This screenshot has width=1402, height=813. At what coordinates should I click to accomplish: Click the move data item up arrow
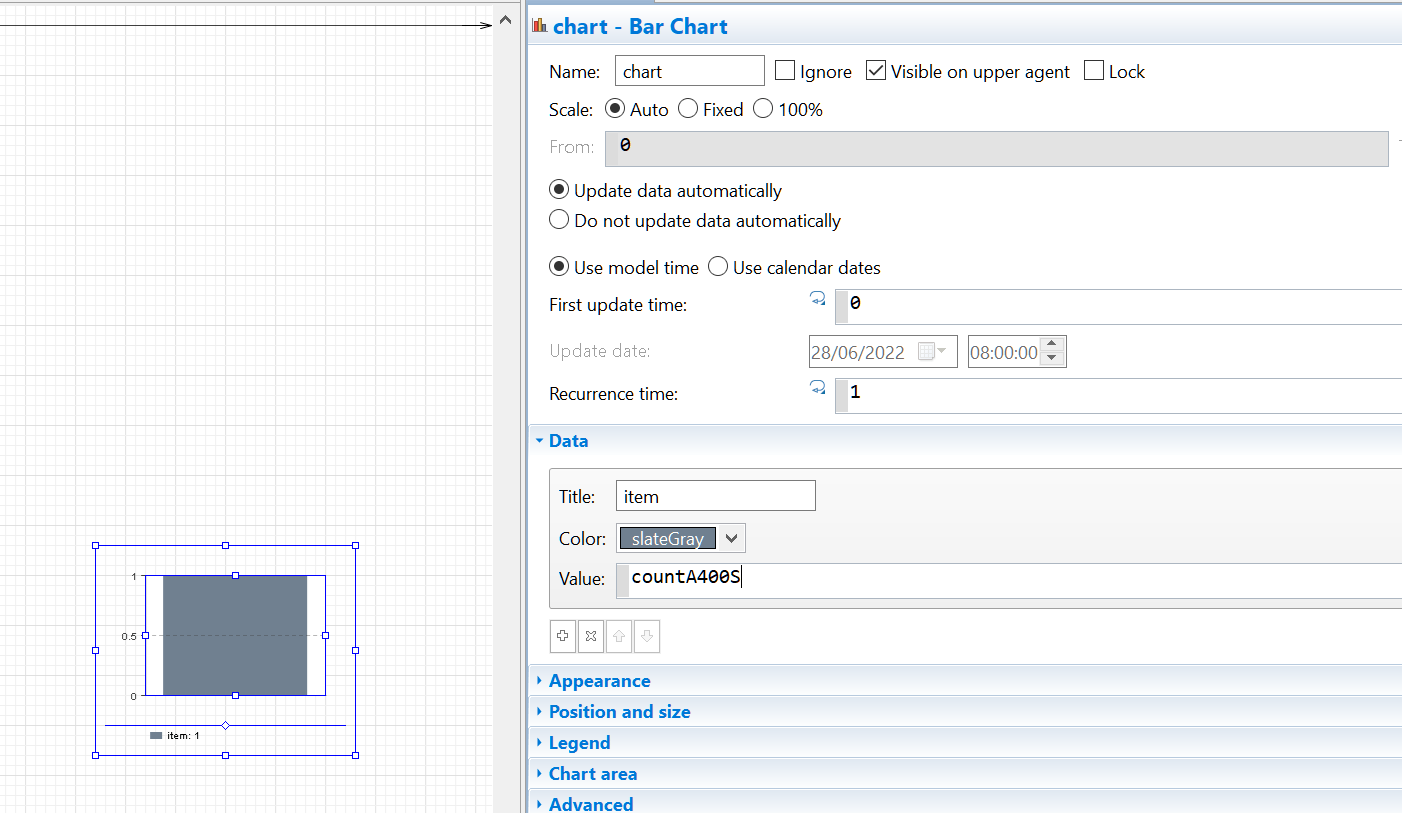(618, 636)
